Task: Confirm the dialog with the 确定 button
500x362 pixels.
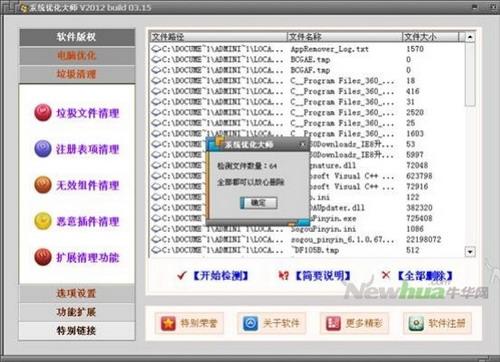Action: [259, 203]
